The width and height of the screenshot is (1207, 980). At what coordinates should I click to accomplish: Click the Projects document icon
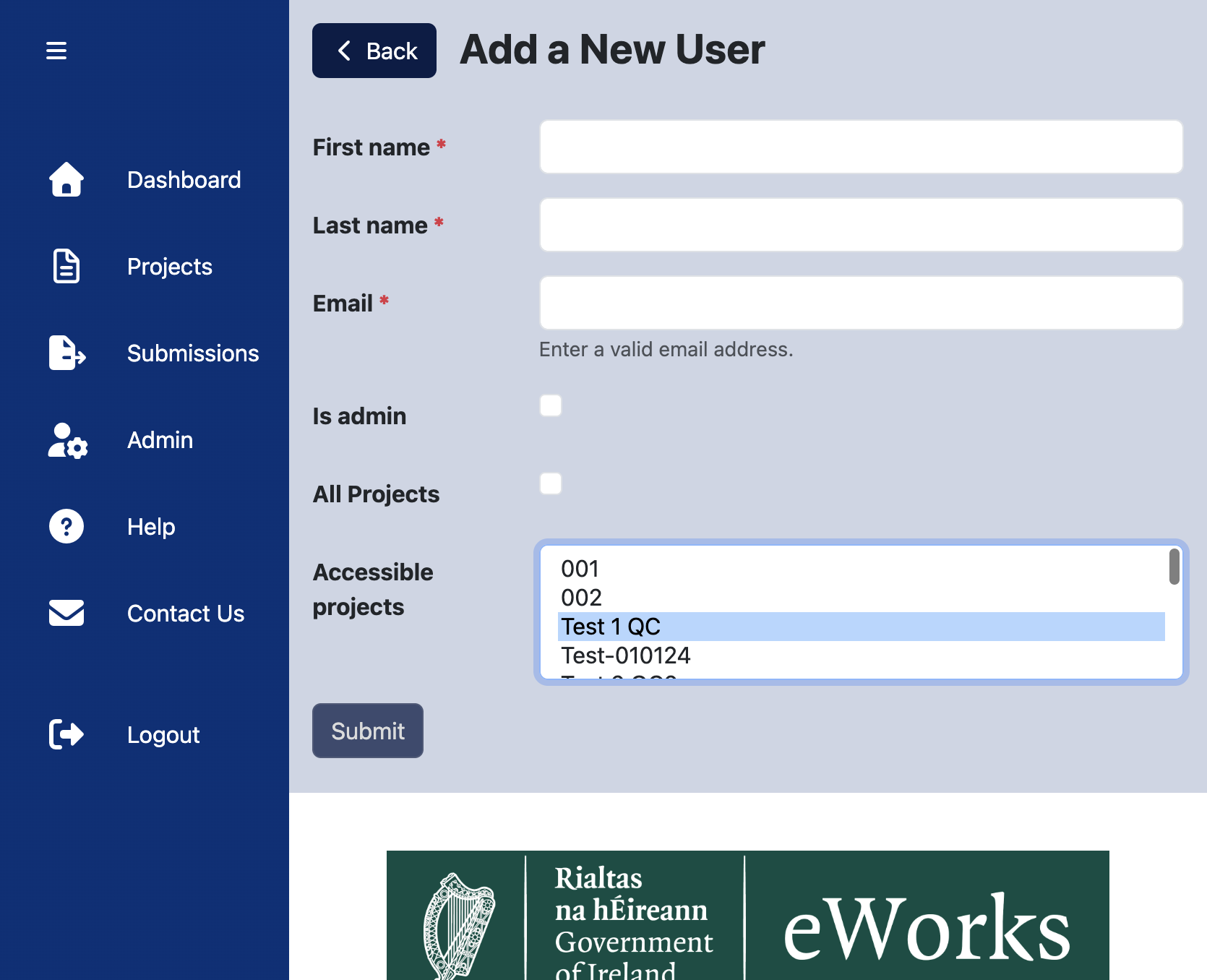[66, 266]
